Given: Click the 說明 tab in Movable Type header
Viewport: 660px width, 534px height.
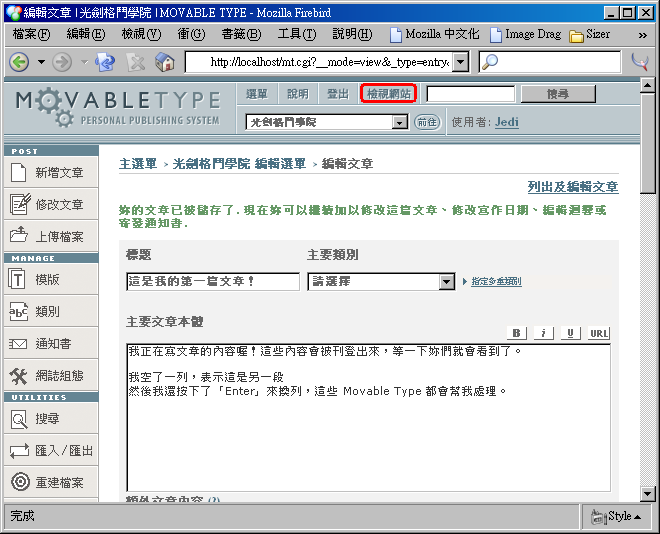Looking at the screenshot, I should click(x=297, y=94).
